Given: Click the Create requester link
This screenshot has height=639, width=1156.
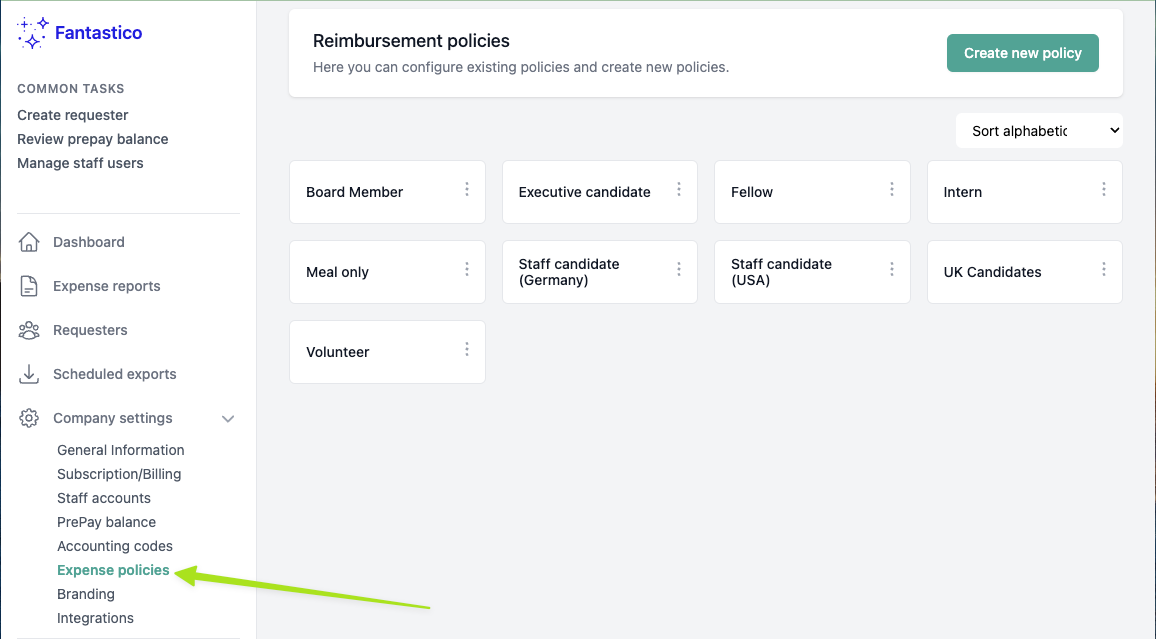Looking at the screenshot, I should click(73, 115).
